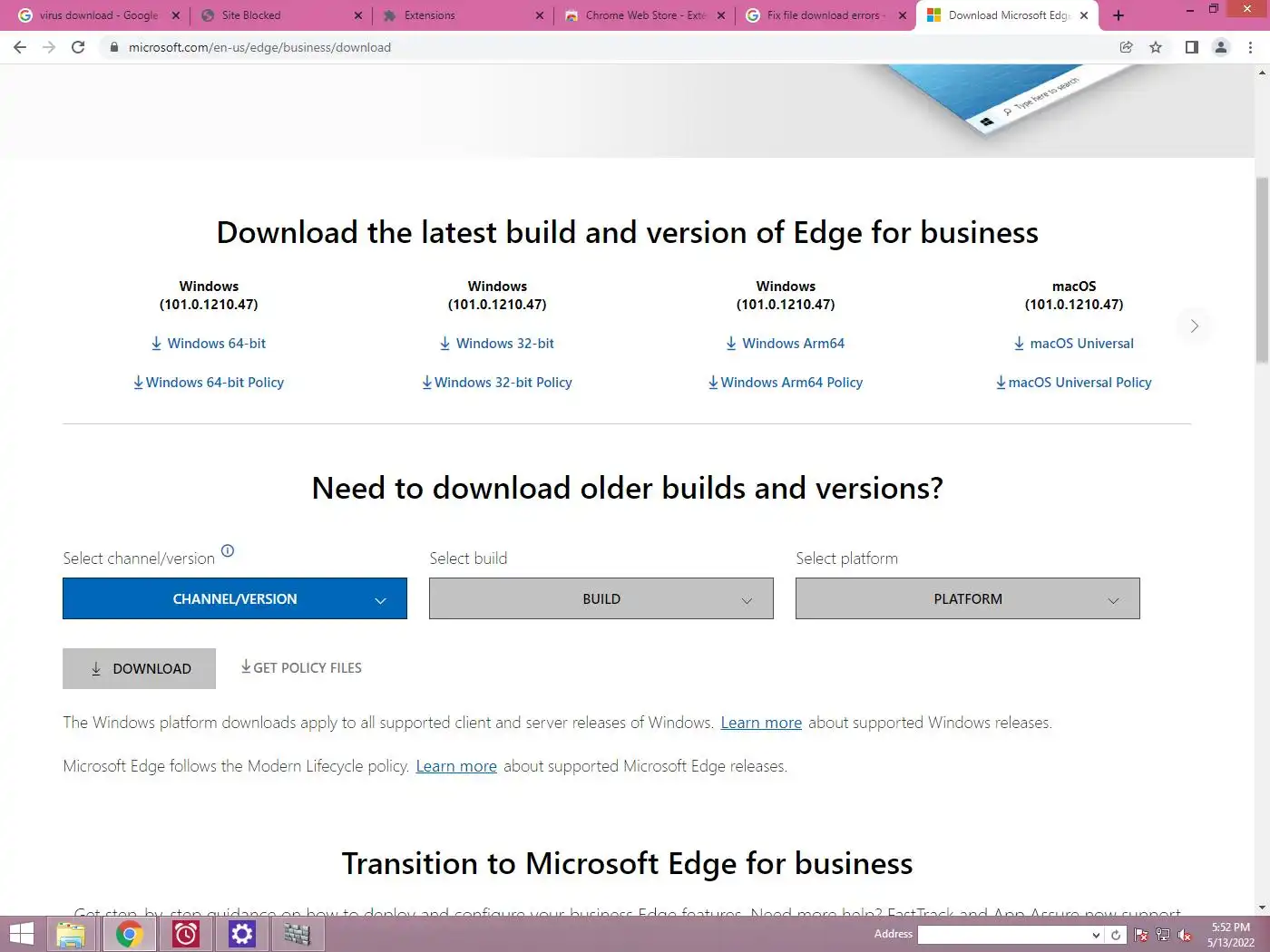Open Windows Start button
The image size is (1270, 952).
(x=21, y=934)
